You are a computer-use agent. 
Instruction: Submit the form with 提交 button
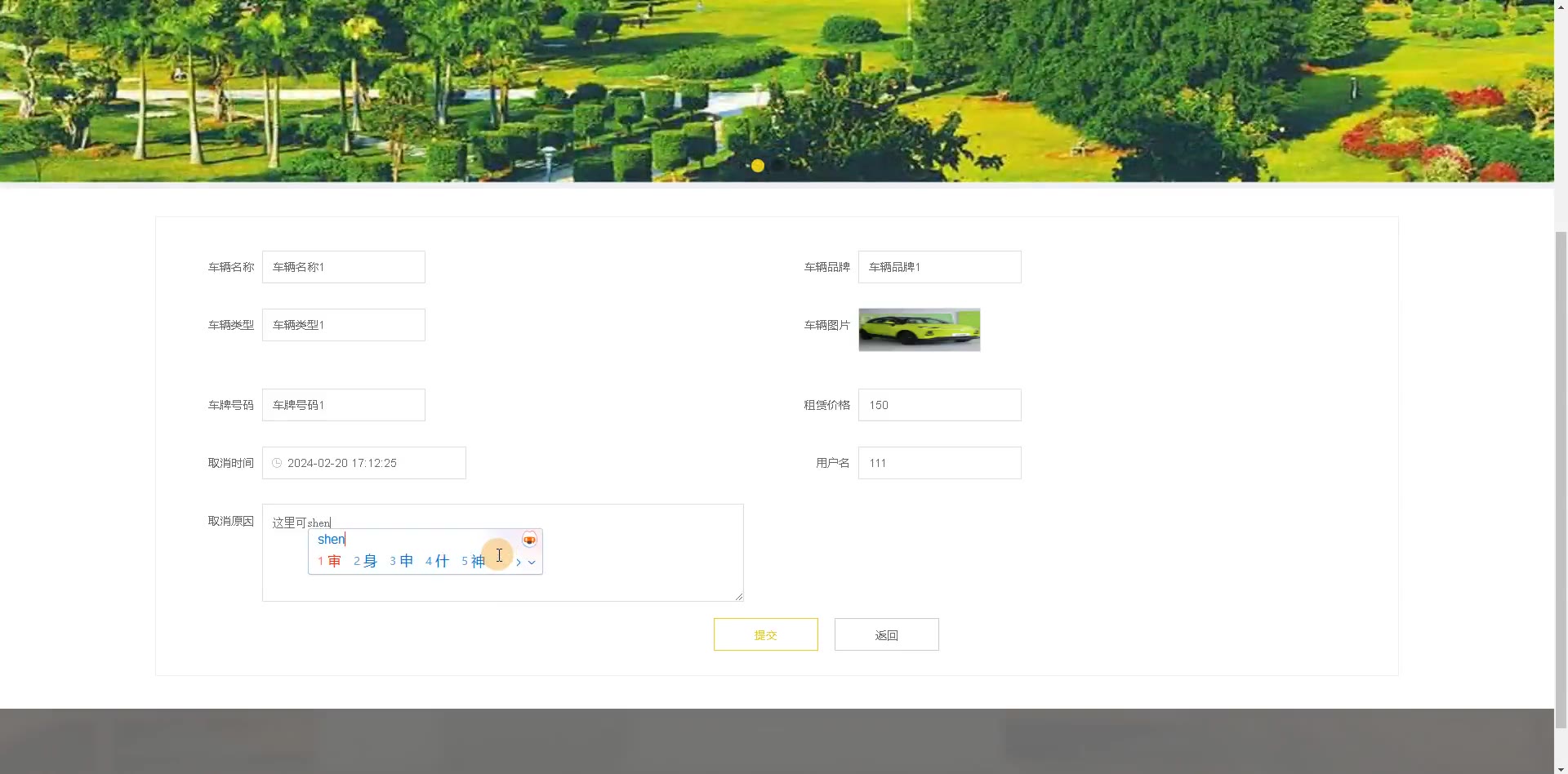765,634
